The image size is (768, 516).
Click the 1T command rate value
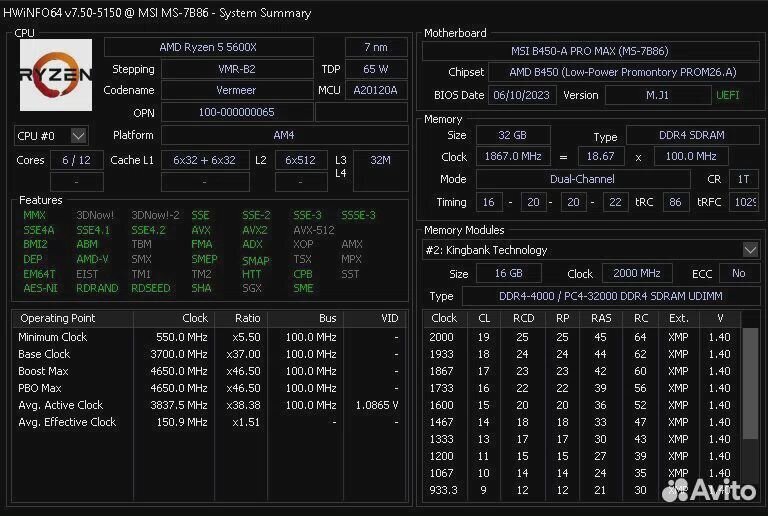[x=744, y=179]
